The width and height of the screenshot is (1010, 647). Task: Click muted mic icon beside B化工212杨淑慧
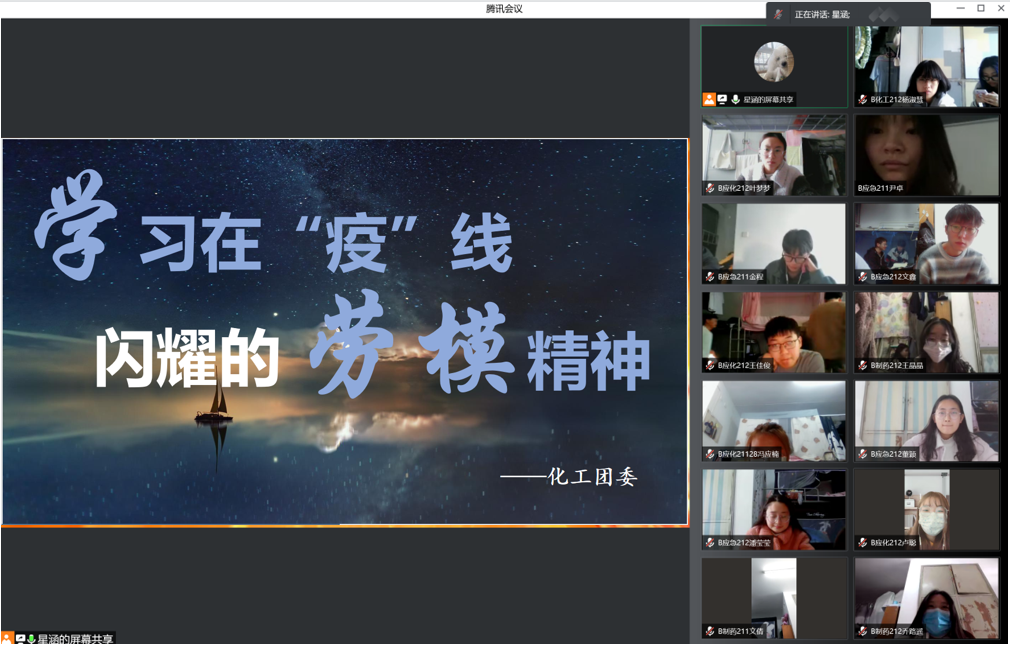point(862,100)
